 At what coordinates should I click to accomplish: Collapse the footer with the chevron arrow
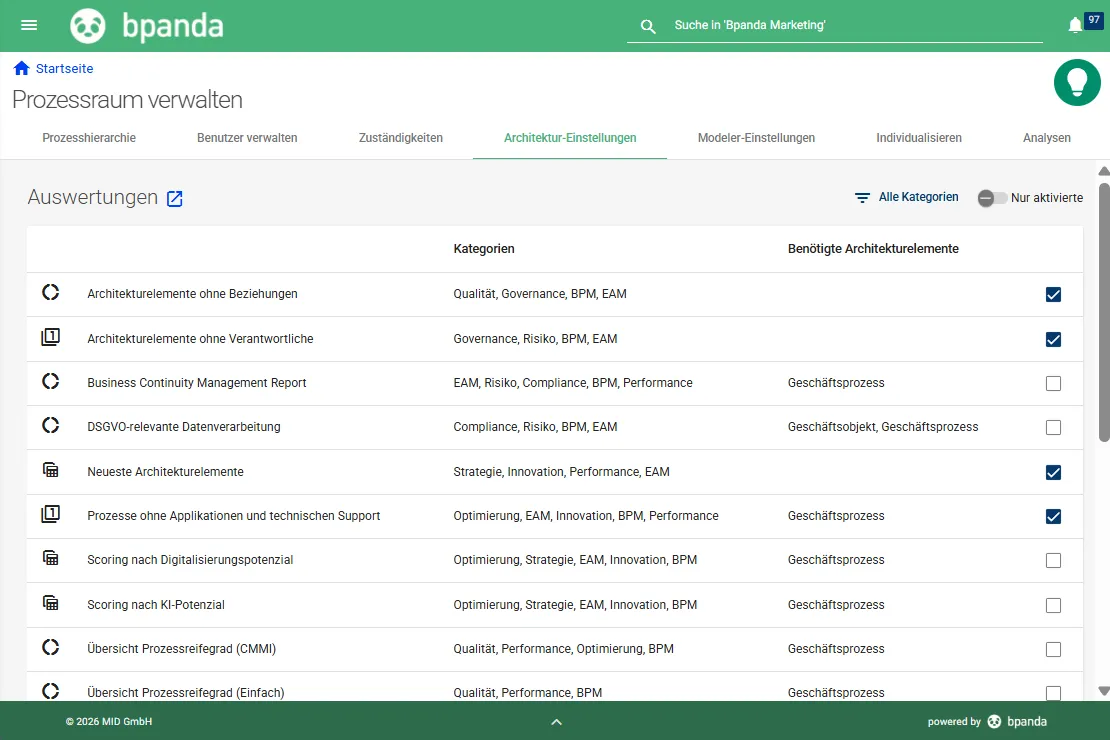point(556,721)
